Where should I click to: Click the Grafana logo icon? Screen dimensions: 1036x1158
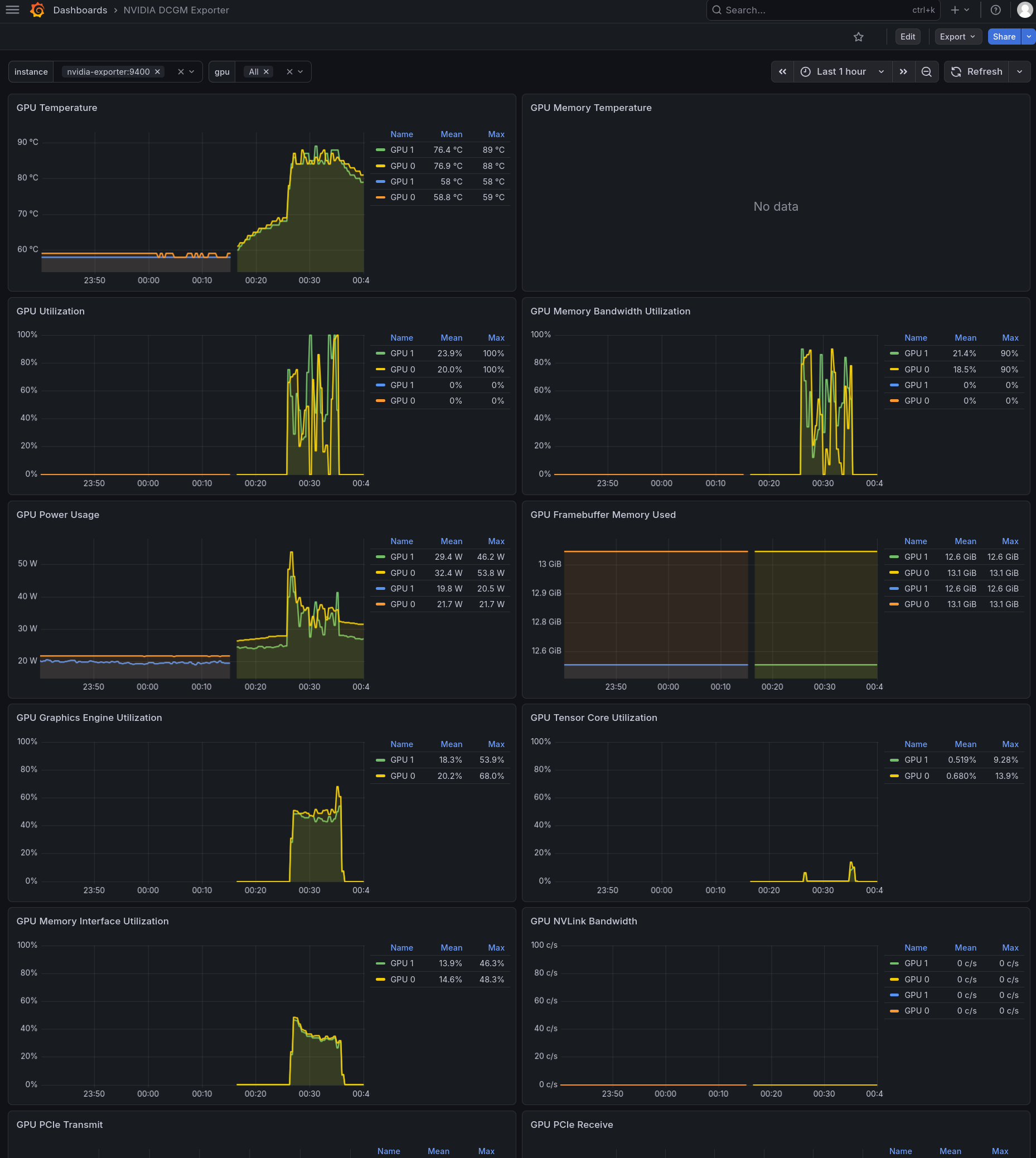tap(37, 10)
